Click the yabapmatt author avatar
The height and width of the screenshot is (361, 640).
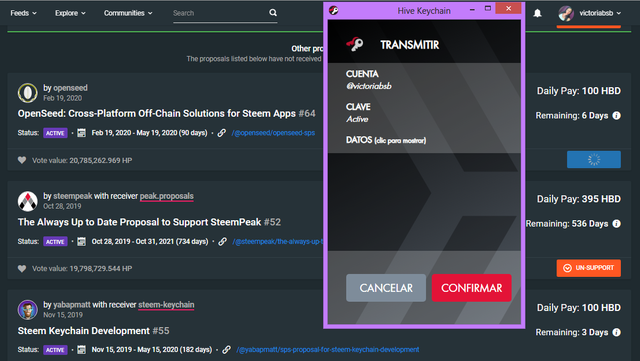coord(28,310)
